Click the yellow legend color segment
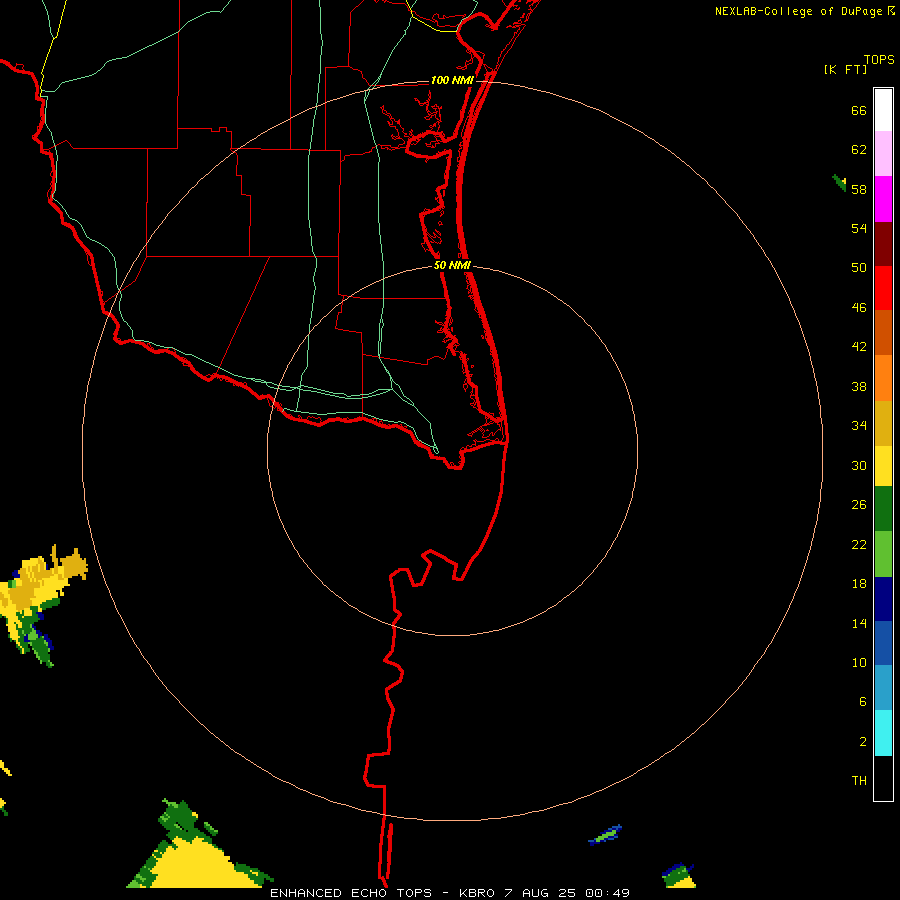Viewport: 900px width, 900px height. point(883,466)
